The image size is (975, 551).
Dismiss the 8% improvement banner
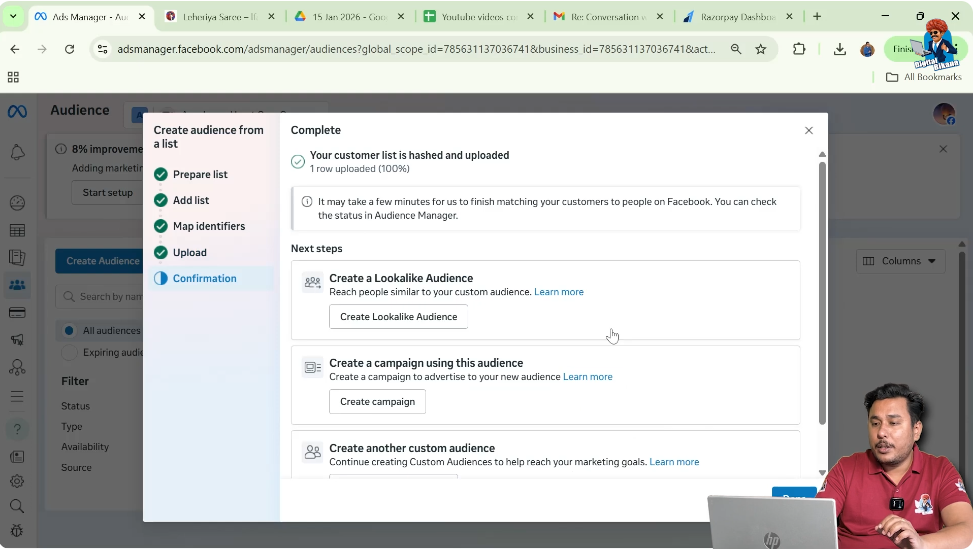click(x=943, y=149)
